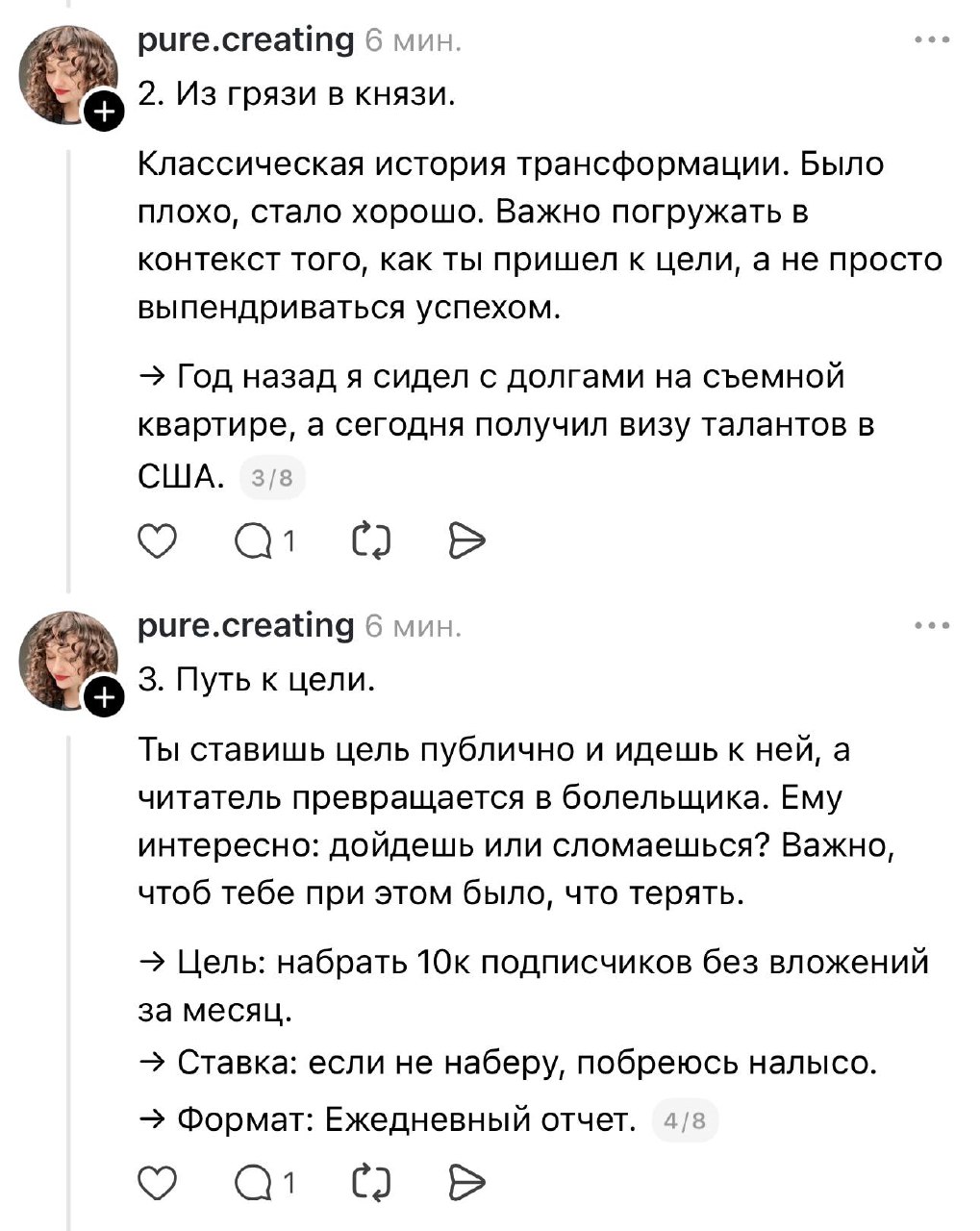
Task: Open three-dot menu of second post
Action: click(932, 626)
